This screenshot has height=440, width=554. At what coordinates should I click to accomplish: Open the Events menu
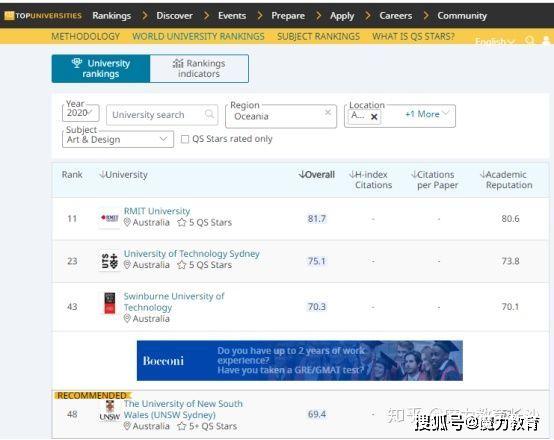232,16
